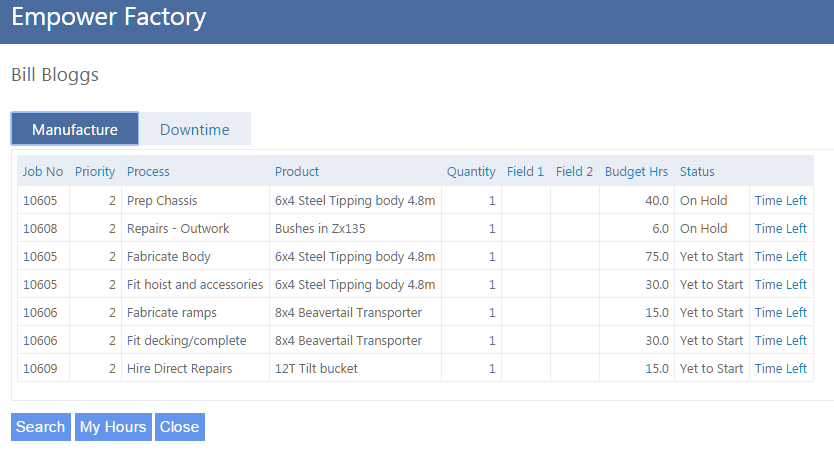Sort by Priority column header
834x456 pixels.
[95, 171]
